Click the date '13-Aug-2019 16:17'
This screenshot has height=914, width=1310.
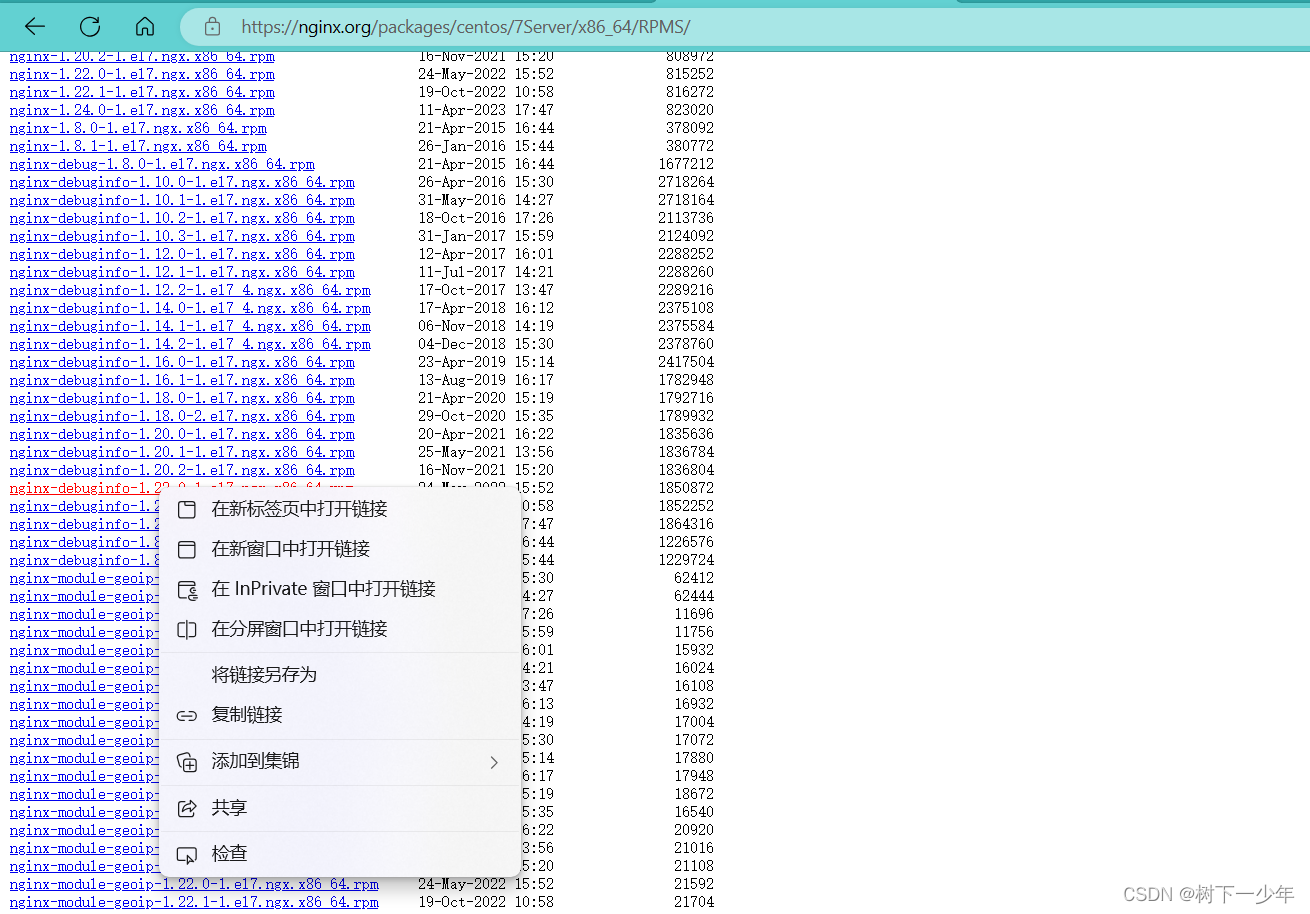(x=486, y=380)
